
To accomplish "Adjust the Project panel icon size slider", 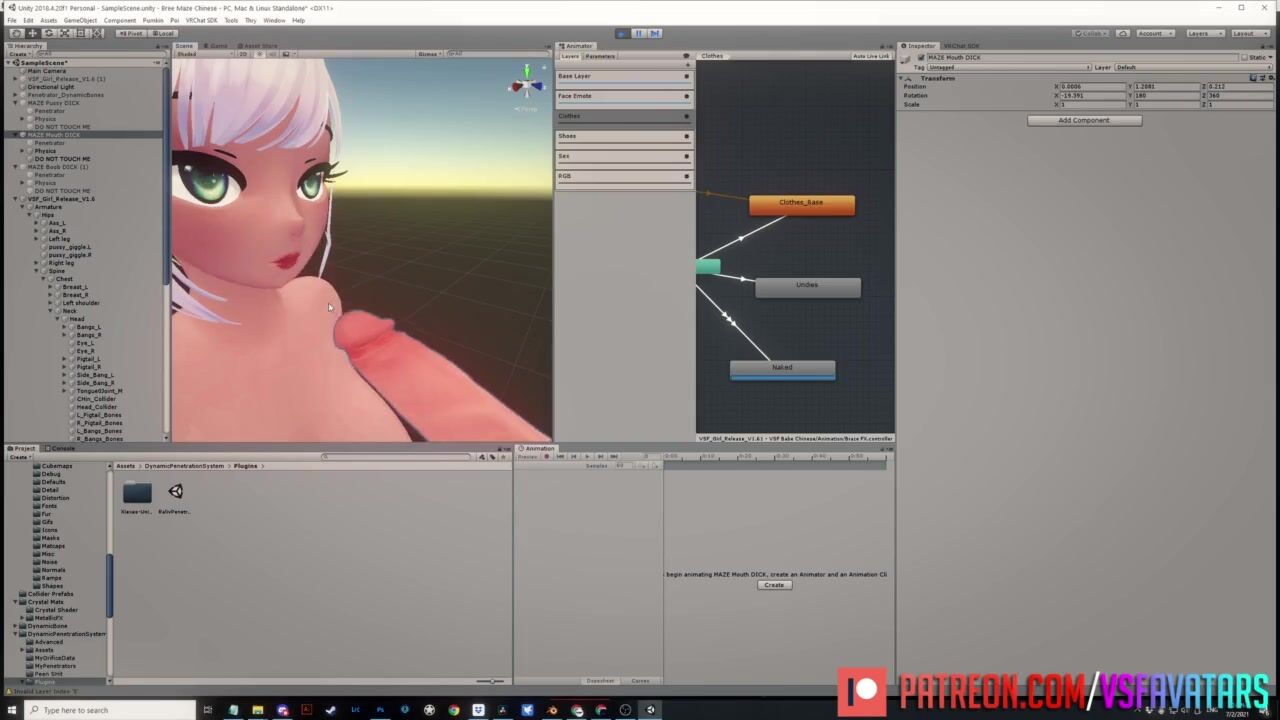I will pyautogui.click(x=490, y=681).
